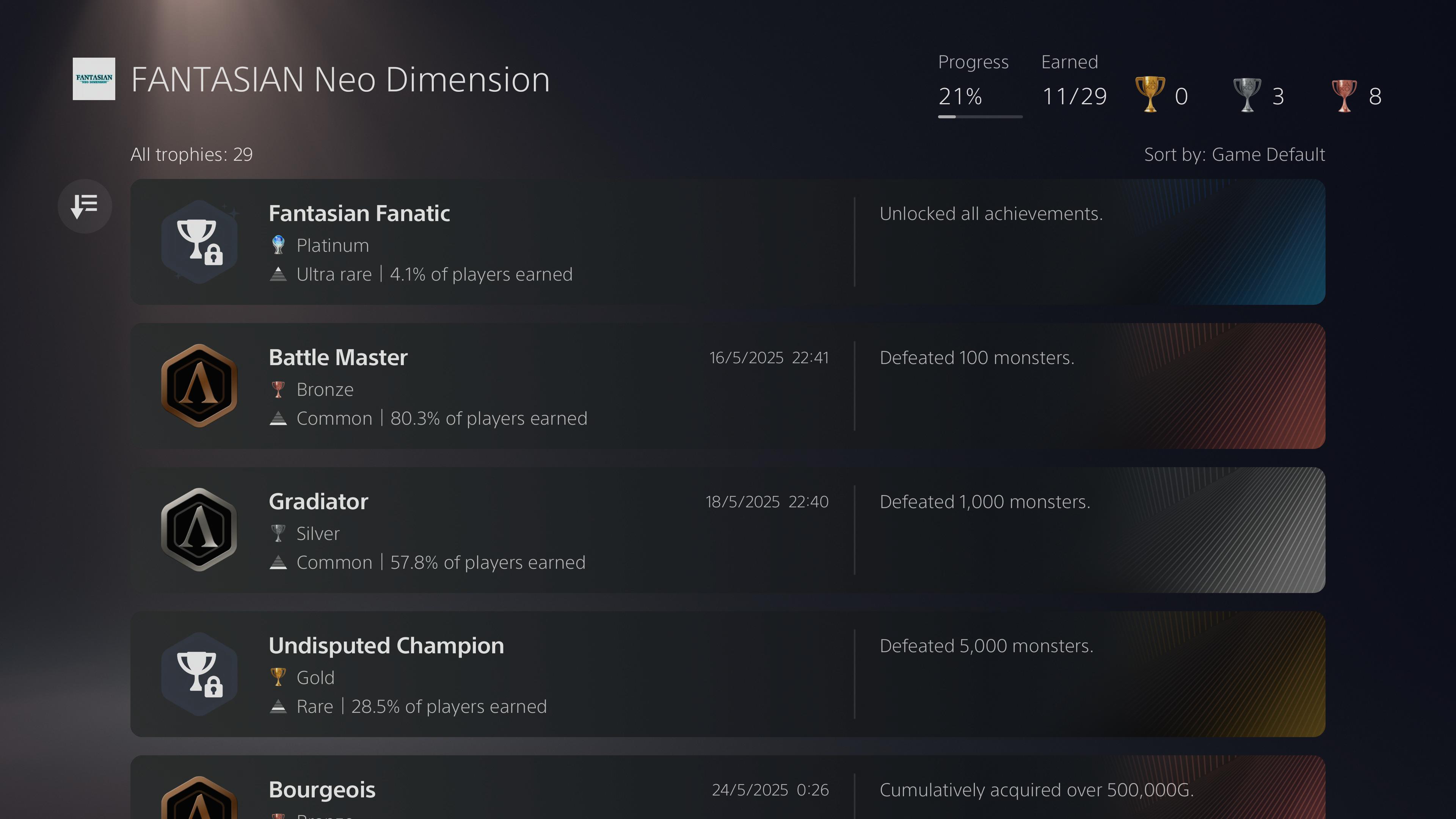
Task: Open the Battle Master trophy entry
Action: click(x=728, y=386)
